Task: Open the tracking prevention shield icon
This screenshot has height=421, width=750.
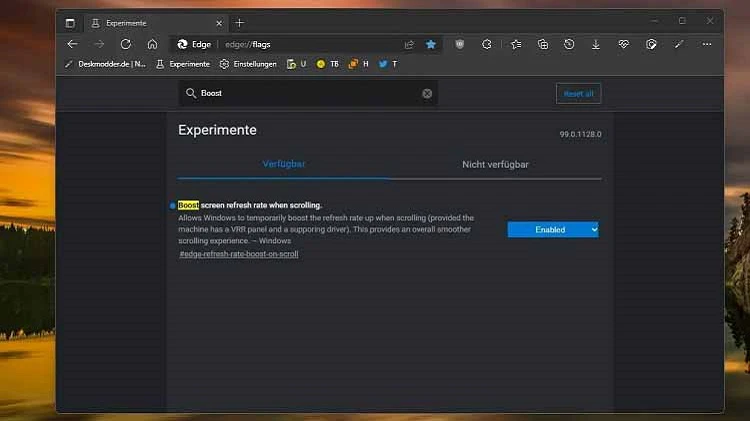Action: point(460,44)
